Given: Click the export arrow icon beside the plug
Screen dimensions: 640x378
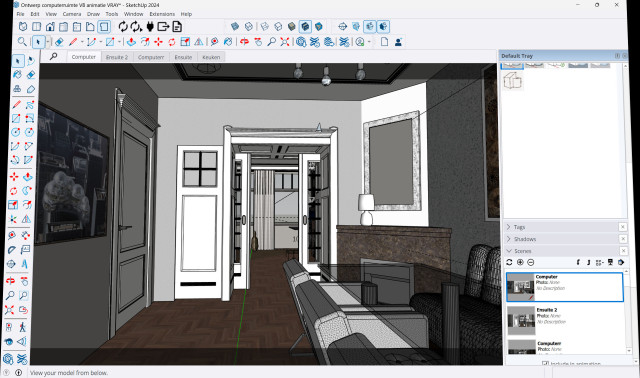Looking at the screenshot, I should (163, 27).
